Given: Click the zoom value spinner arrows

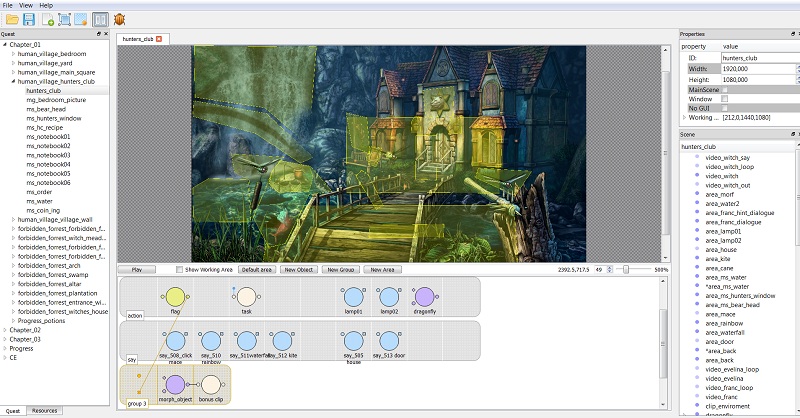Looking at the screenshot, I should 610,269.
